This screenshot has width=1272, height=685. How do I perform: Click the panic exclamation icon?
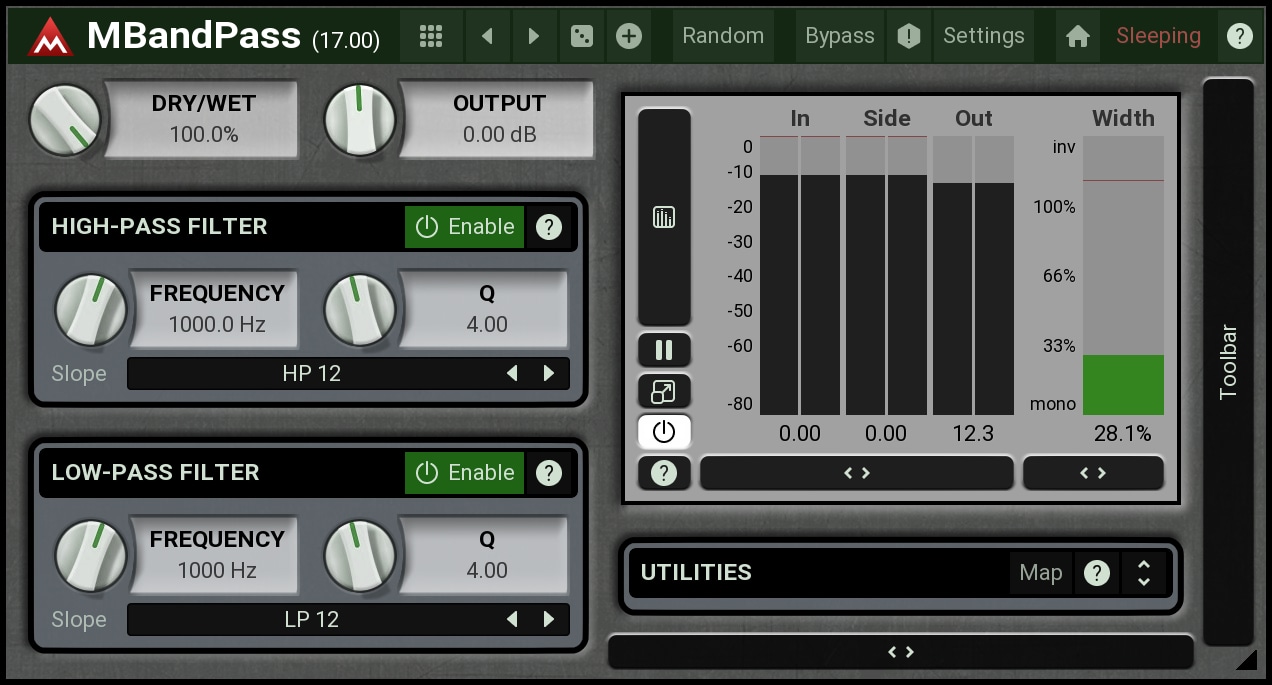[908, 36]
